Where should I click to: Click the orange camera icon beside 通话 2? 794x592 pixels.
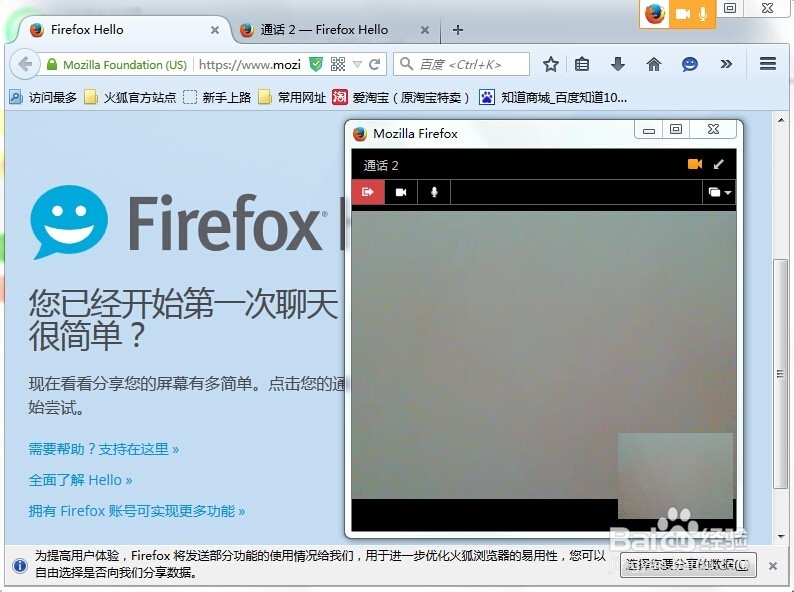(695, 164)
